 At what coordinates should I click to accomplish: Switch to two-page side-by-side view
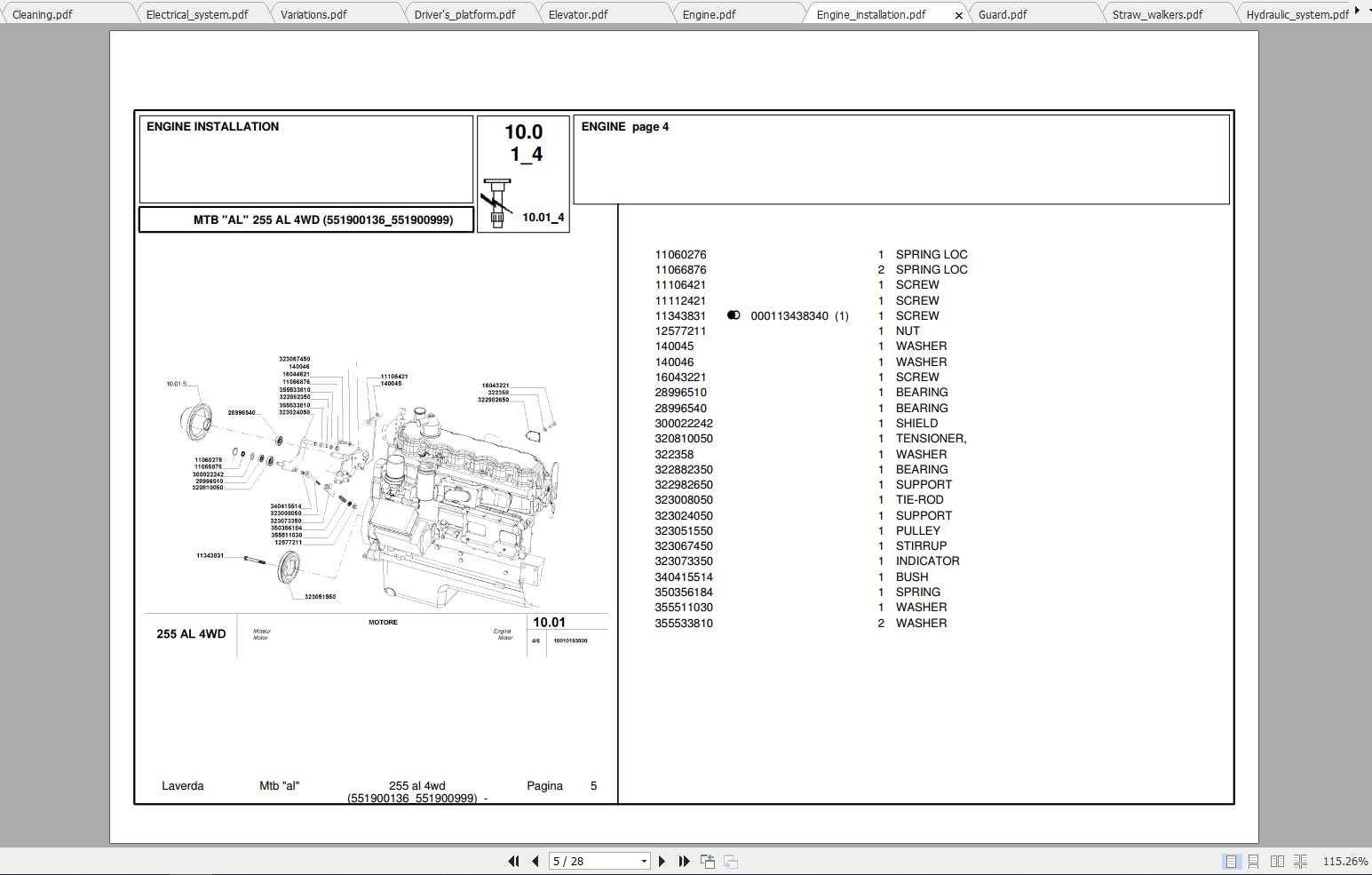pos(1276,861)
